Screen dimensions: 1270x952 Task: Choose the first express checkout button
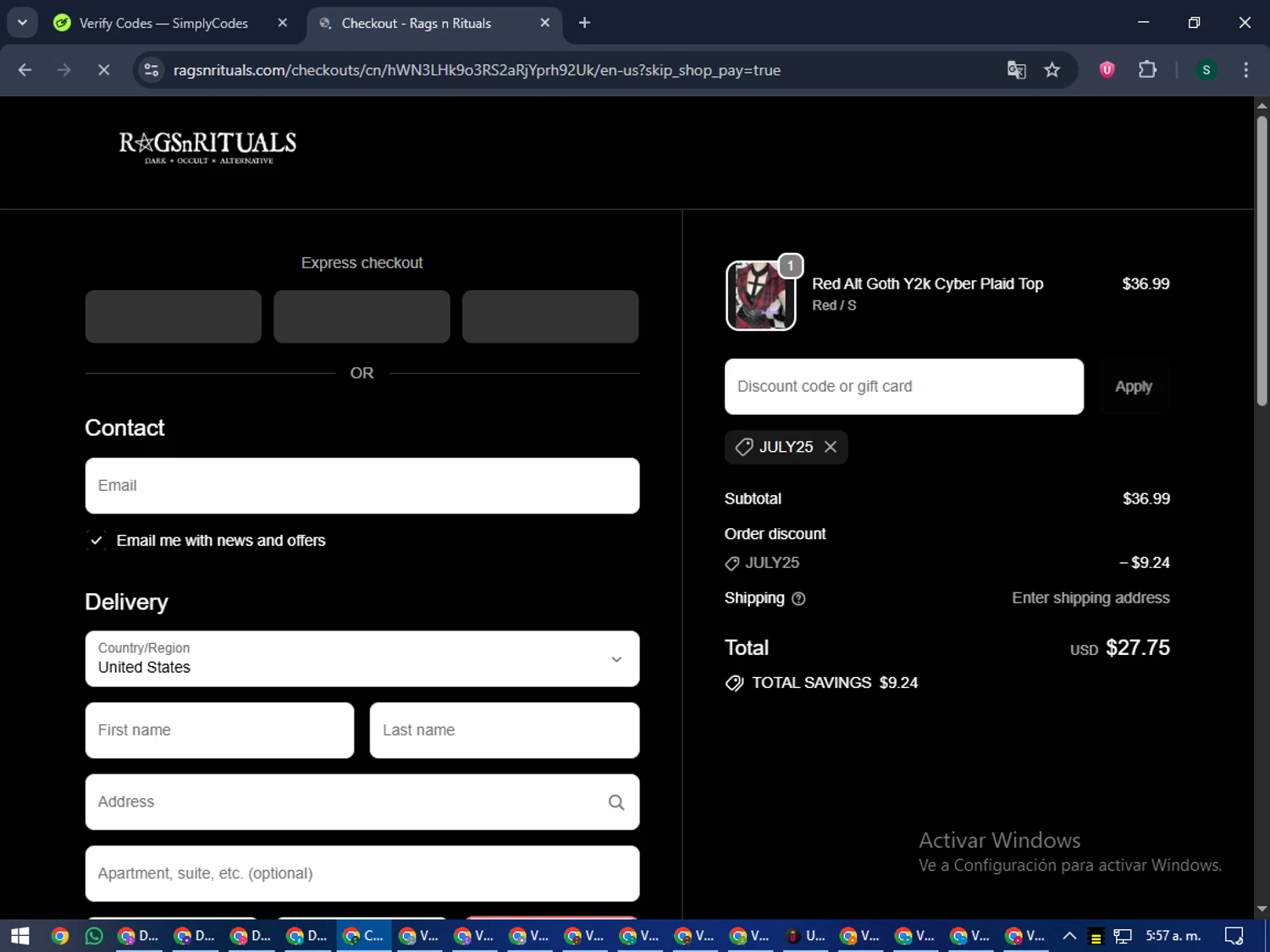click(174, 316)
